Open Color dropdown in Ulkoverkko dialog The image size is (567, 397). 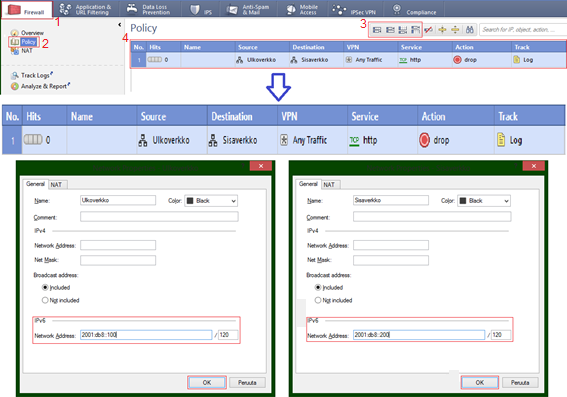211,201
